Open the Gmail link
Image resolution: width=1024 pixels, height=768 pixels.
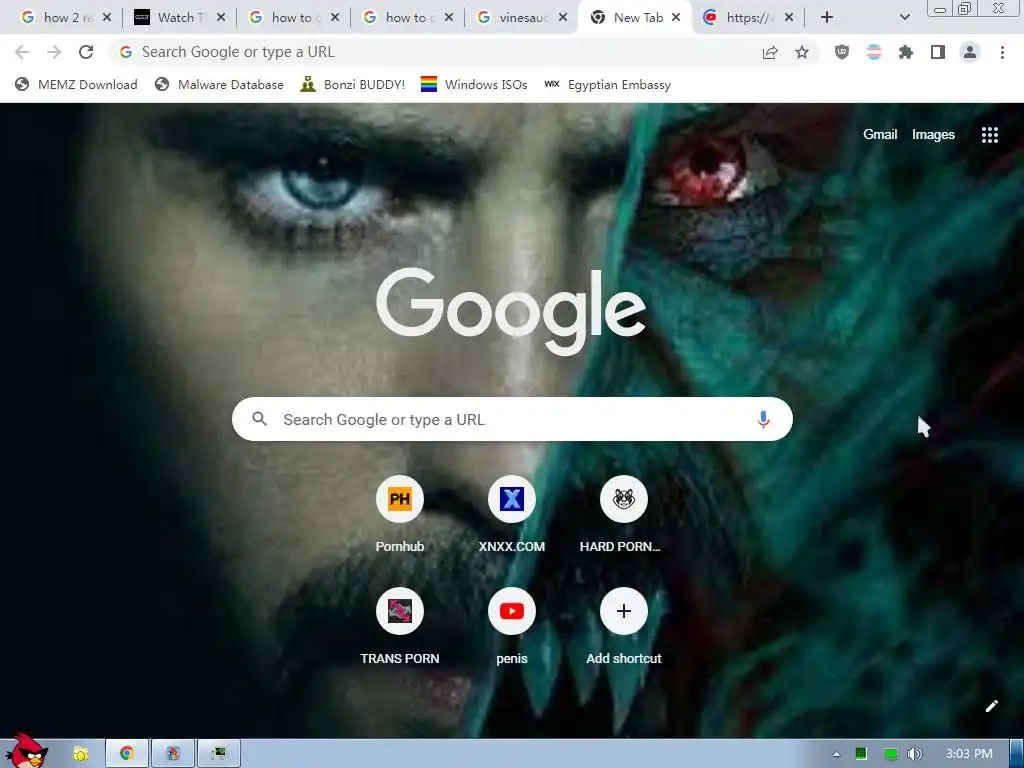pyautogui.click(x=880, y=135)
